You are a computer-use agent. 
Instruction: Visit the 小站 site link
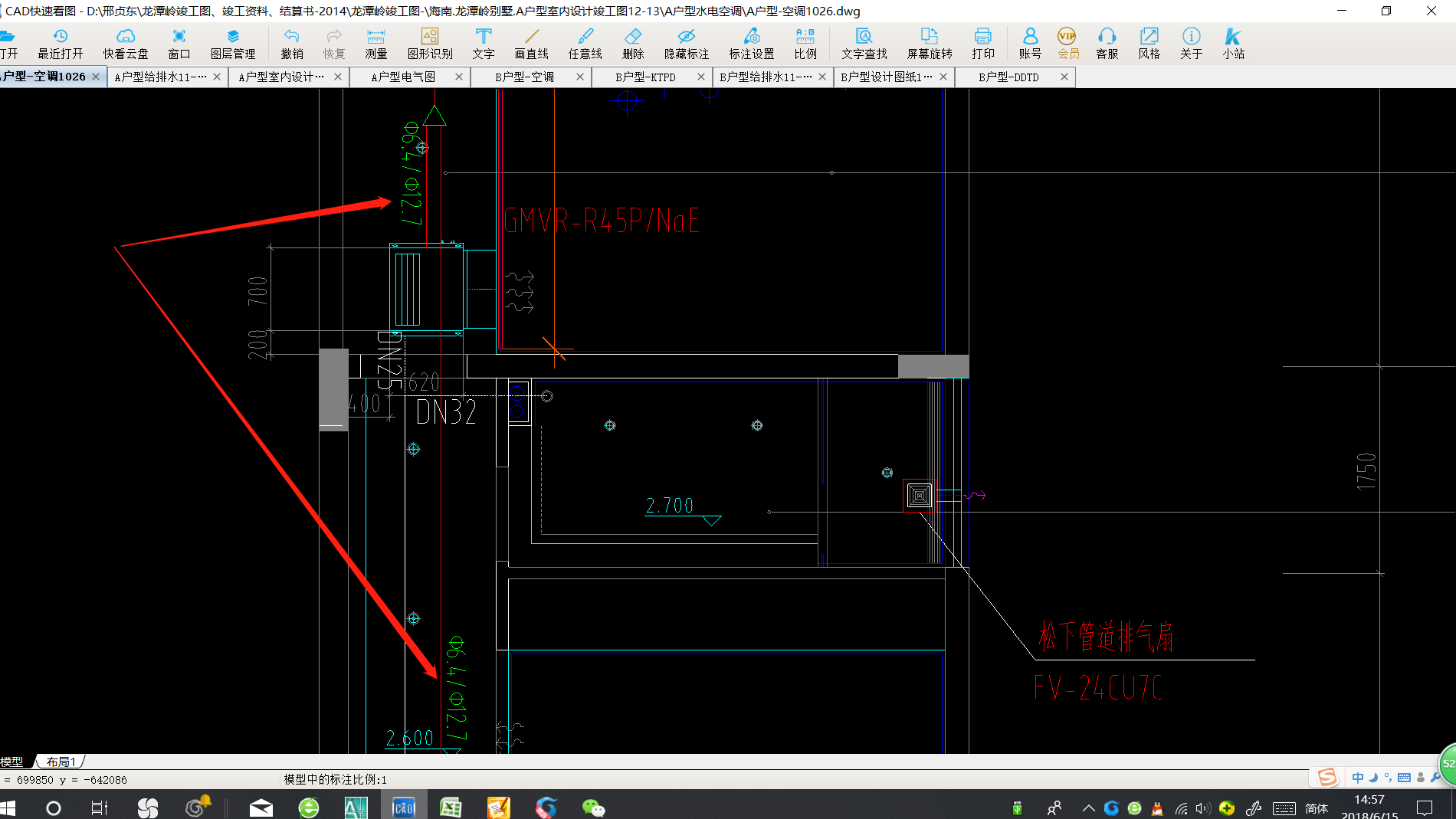(x=1234, y=44)
